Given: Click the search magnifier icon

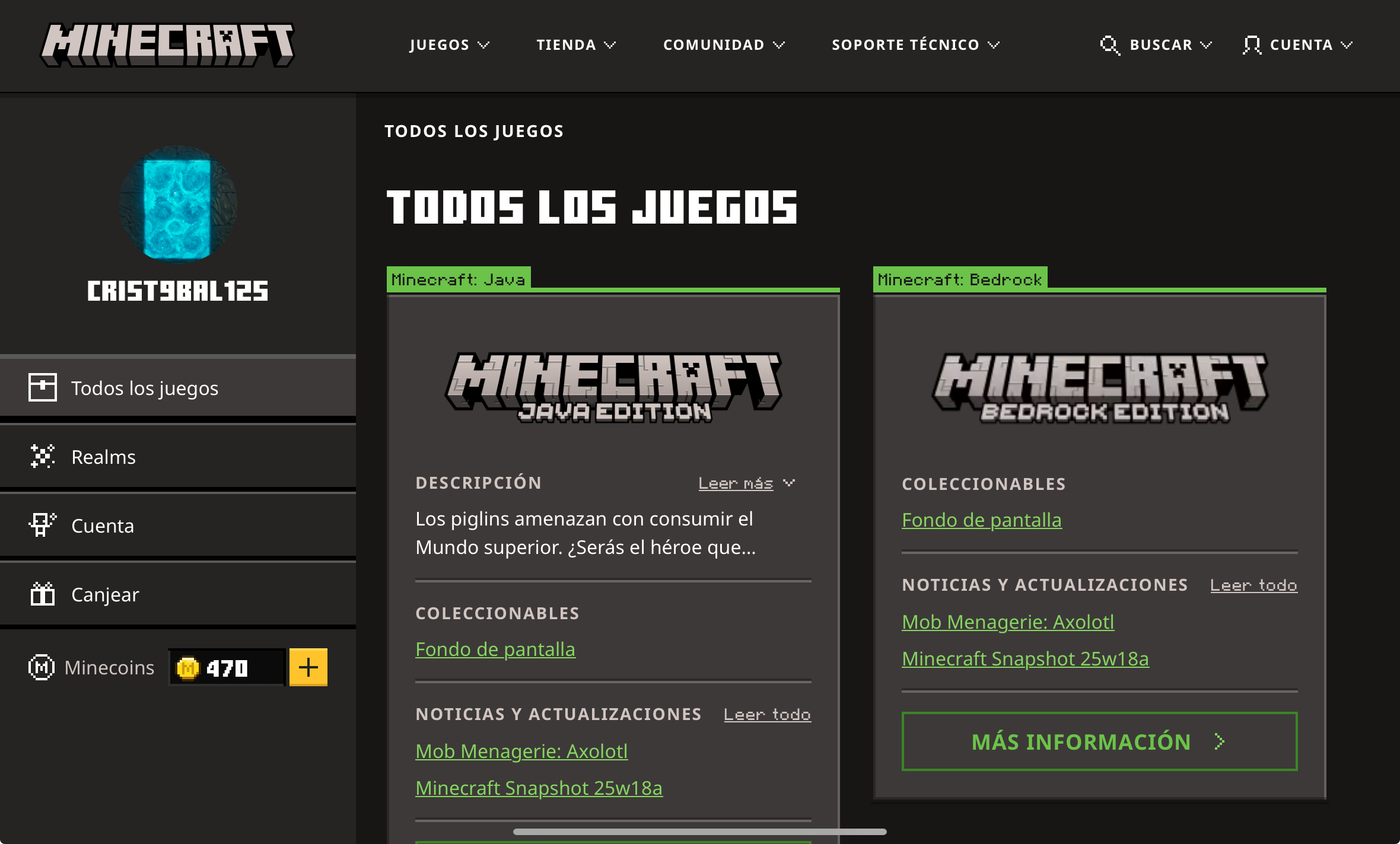Looking at the screenshot, I should tap(1109, 45).
